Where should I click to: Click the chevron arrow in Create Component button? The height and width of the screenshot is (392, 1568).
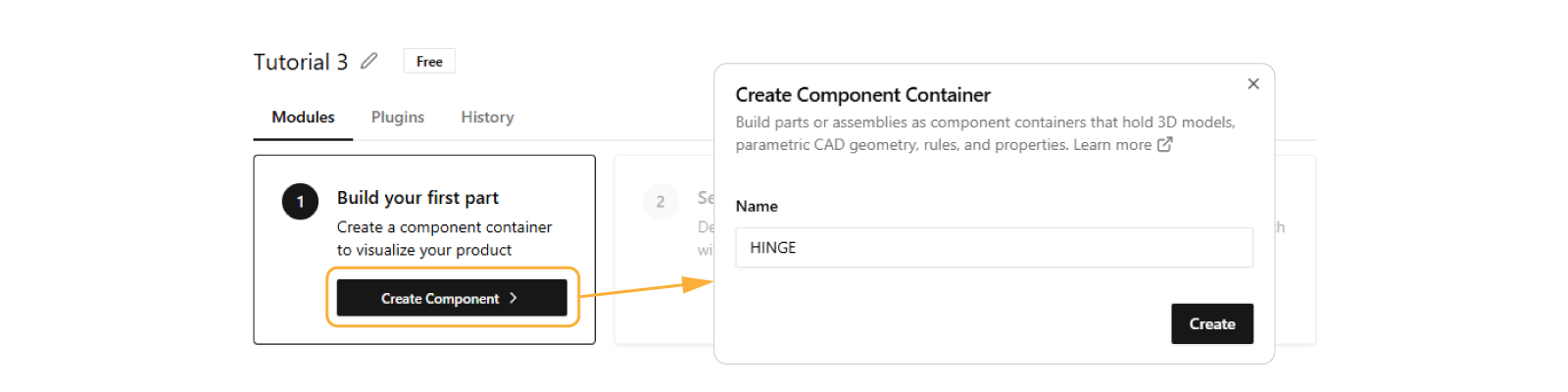tap(513, 298)
